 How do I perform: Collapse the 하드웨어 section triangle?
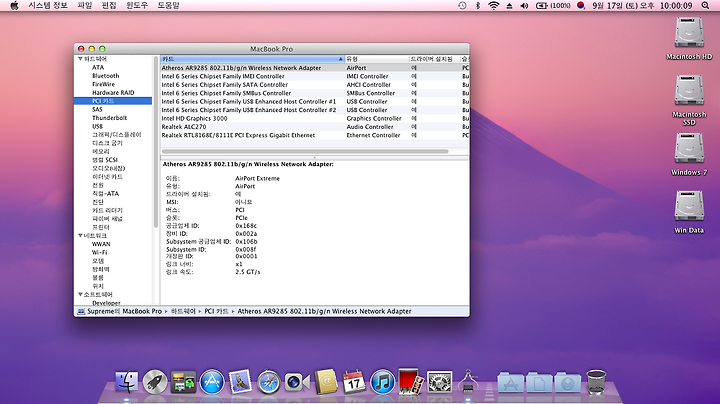[x=80, y=59]
